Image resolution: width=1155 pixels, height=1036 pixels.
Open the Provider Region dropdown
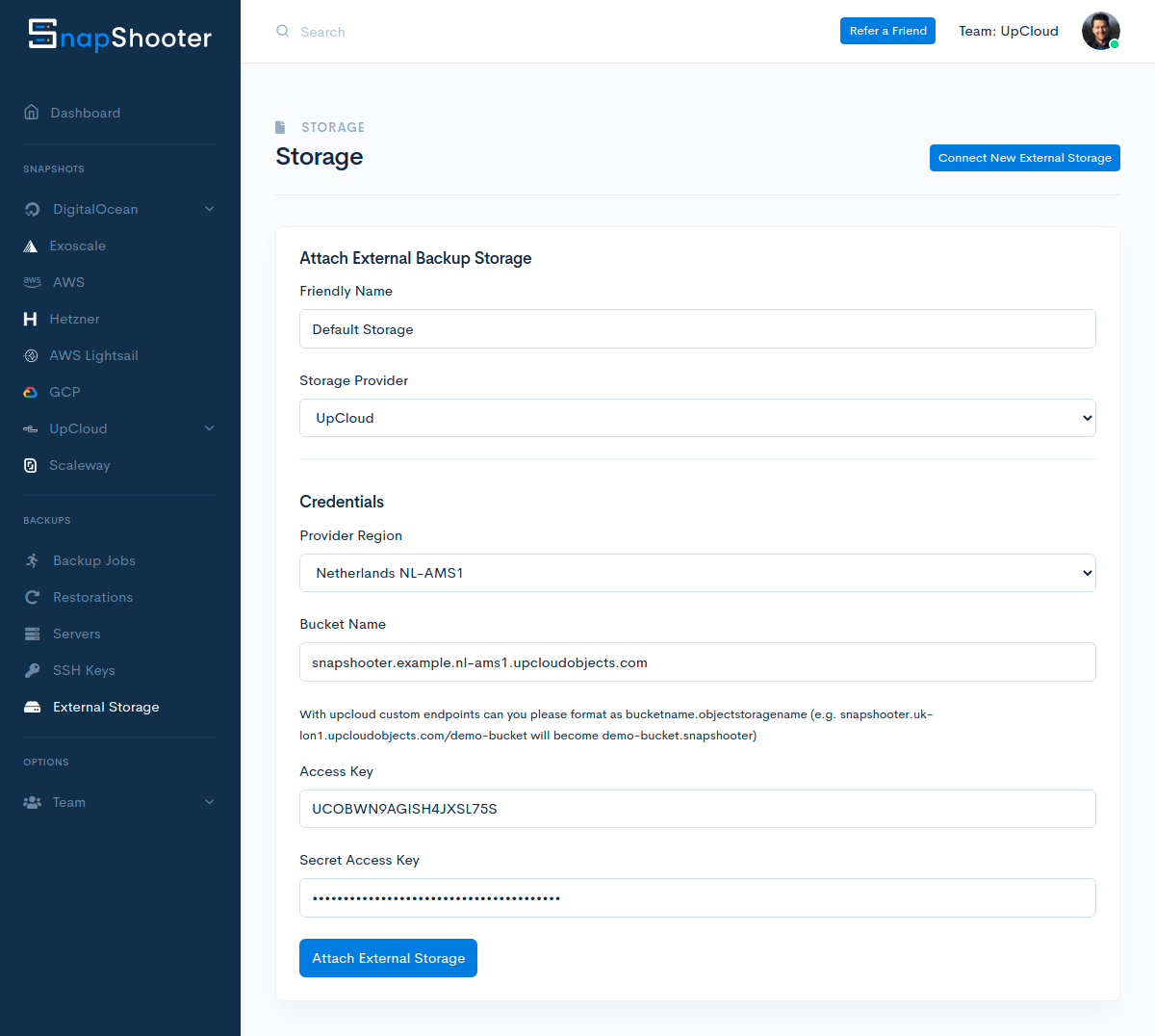[x=697, y=573]
